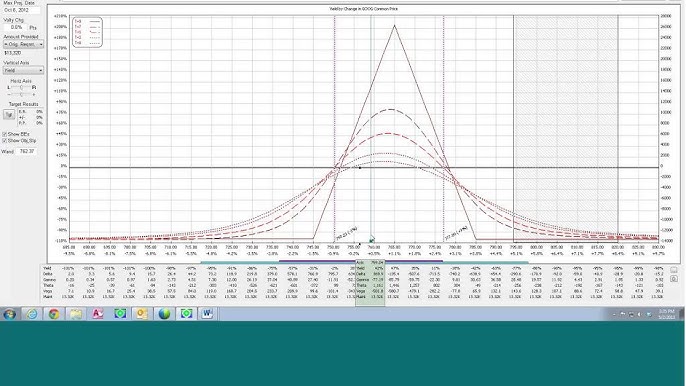Switch to Microsoft Word in the taskbar

click(207, 314)
